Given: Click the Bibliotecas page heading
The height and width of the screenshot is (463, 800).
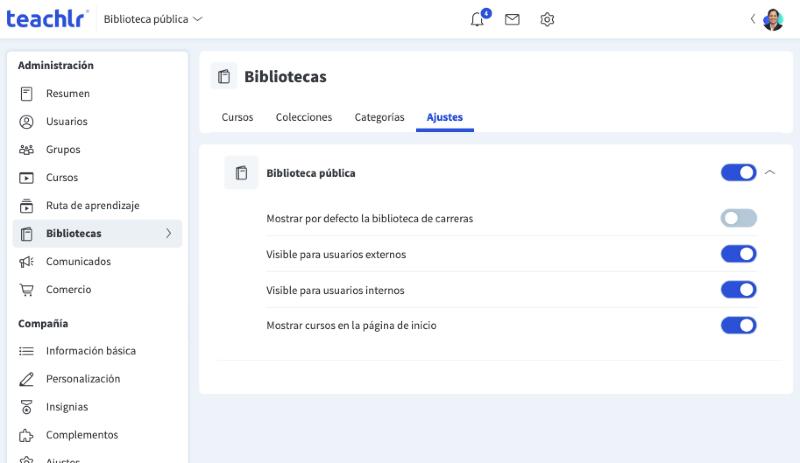Looking at the screenshot, I should (285, 77).
